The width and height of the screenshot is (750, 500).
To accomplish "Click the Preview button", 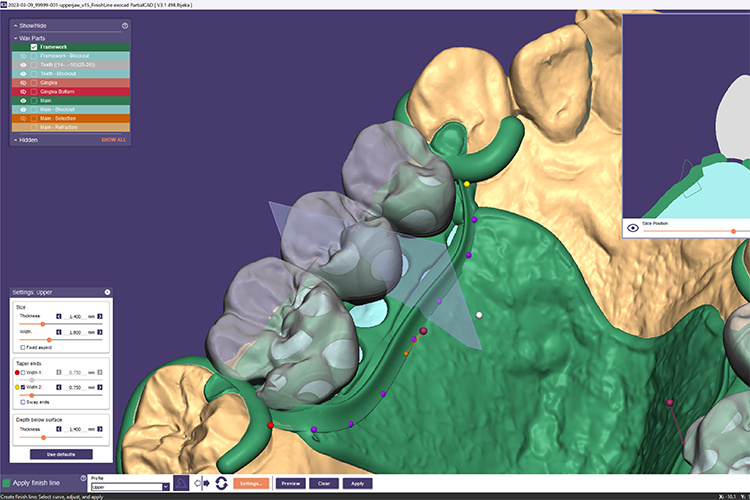I will coord(291,483).
